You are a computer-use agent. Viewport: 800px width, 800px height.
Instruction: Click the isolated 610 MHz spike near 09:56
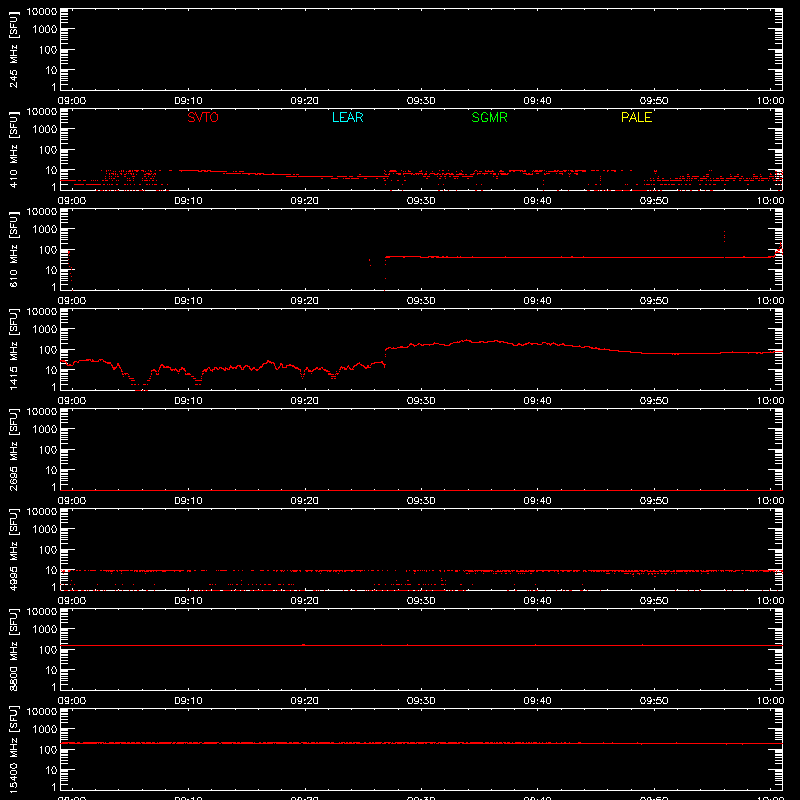click(x=724, y=236)
